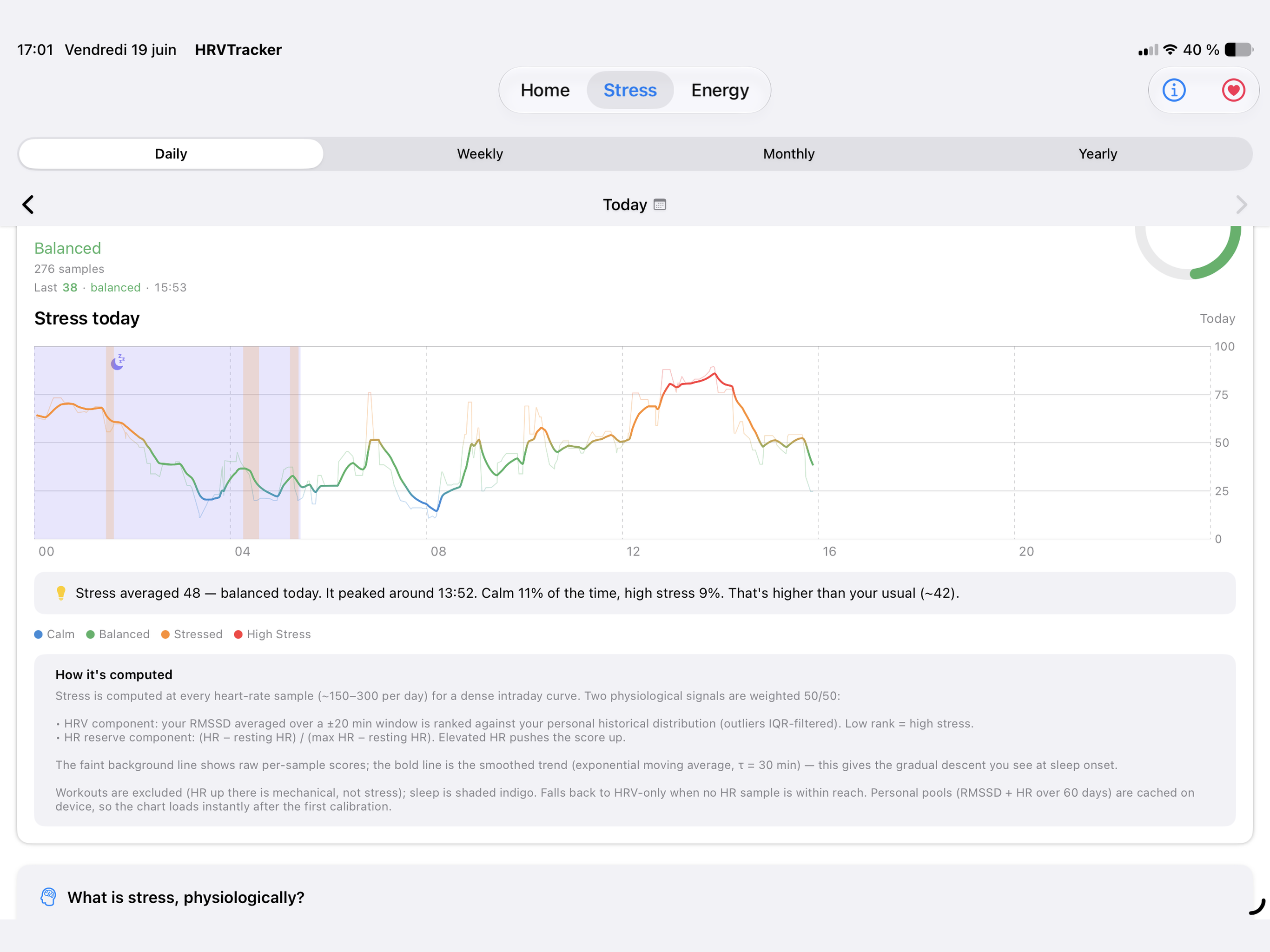Tap the 100 value on the y-axis
Image resolution: width=1270 pixels, height=952 pixels.
[x=1224, y=346]
